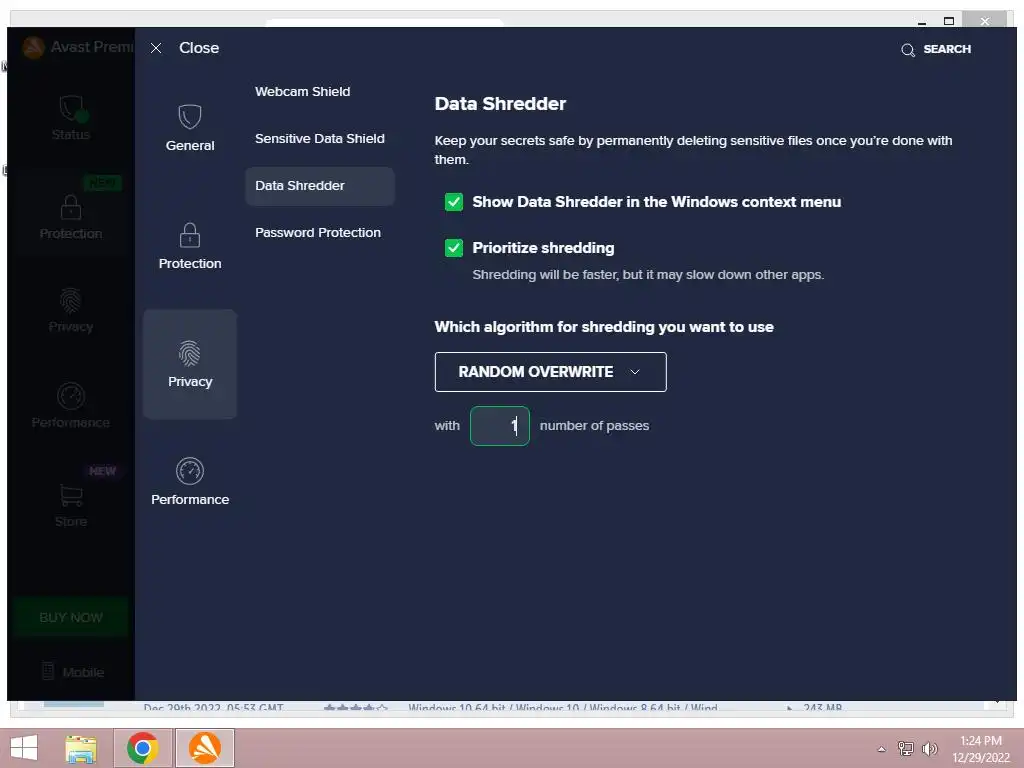
Task: Select the General shield icon
Action: point(190,118)
